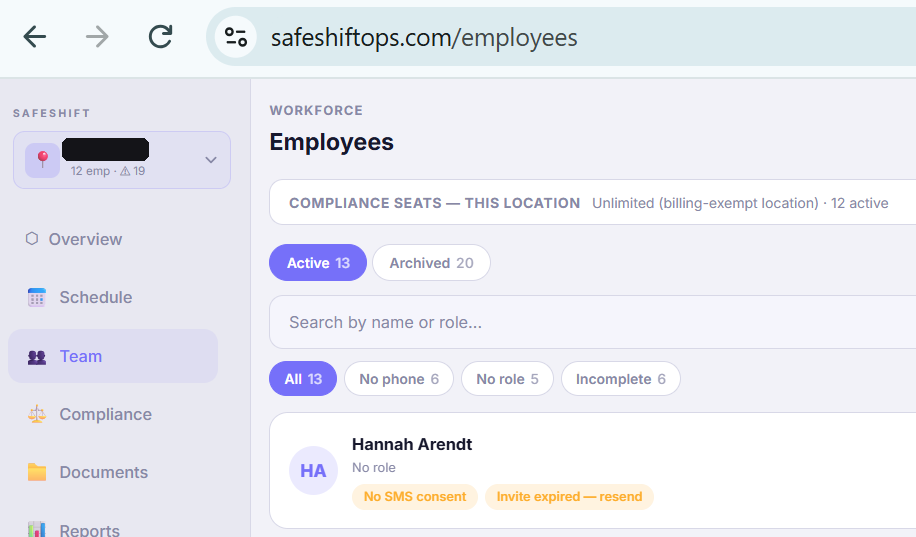Click the Overview hexagon icon

coord(32,238)
